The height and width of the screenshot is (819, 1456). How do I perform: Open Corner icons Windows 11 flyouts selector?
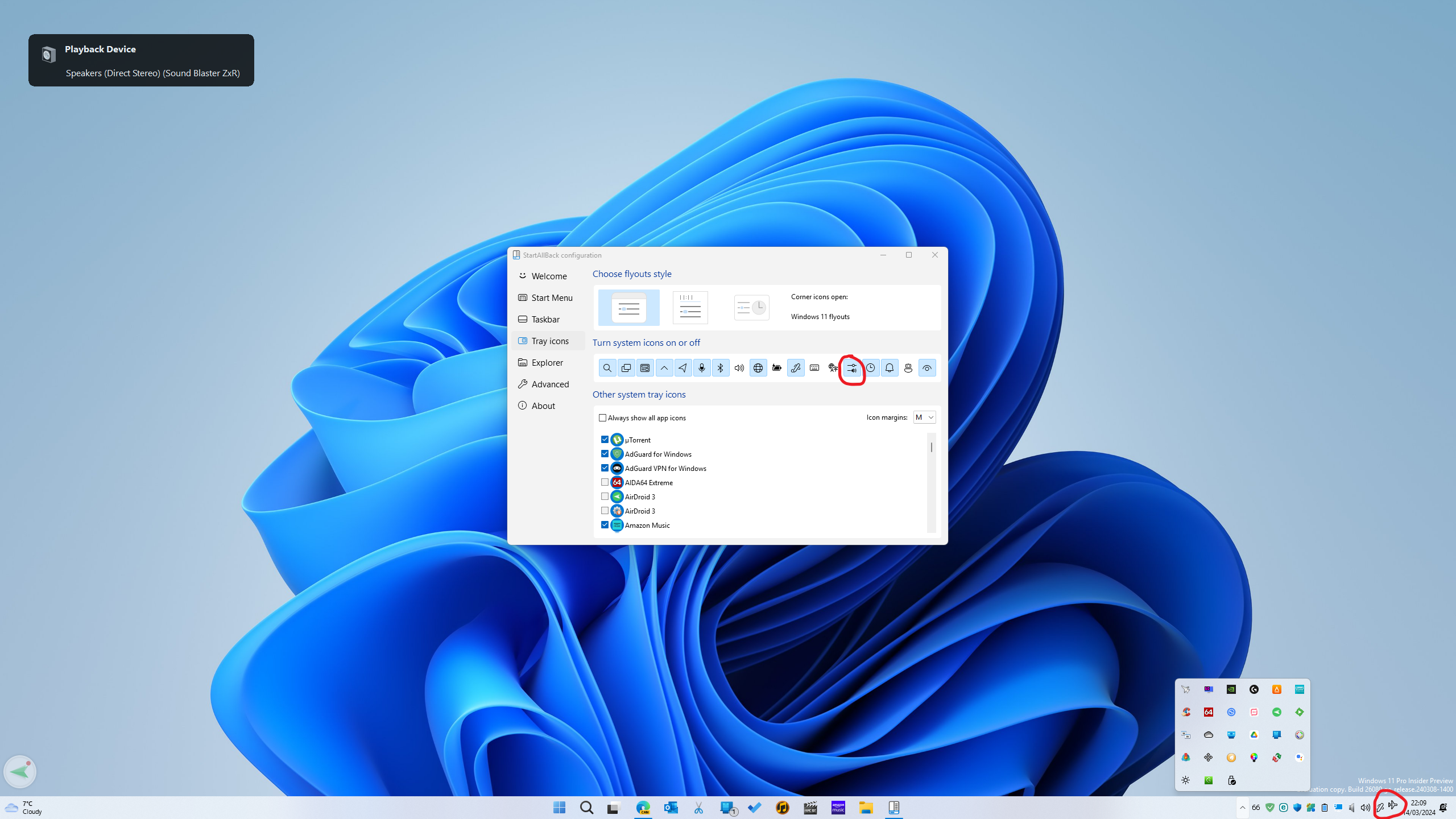click(x=820, y=317)
